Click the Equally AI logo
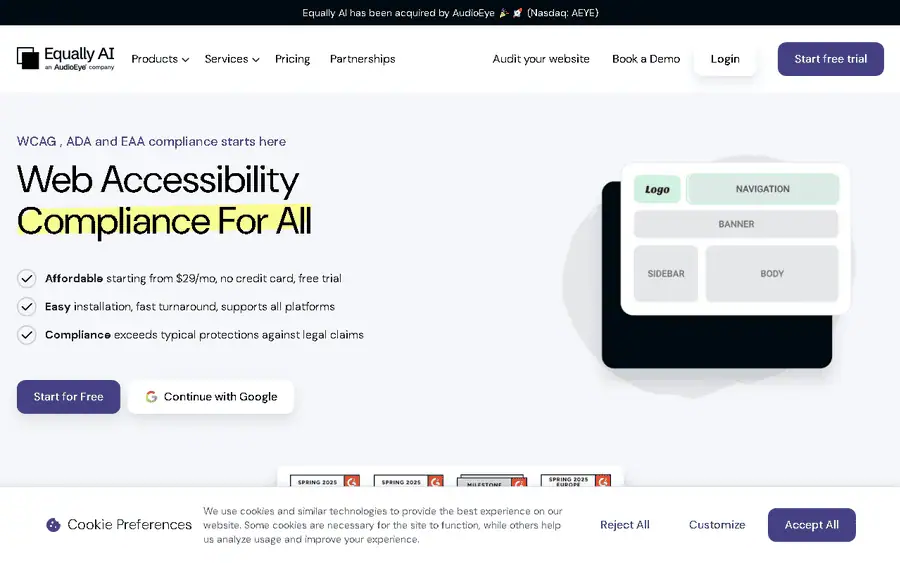900x563 pixels. coord(65,59)
